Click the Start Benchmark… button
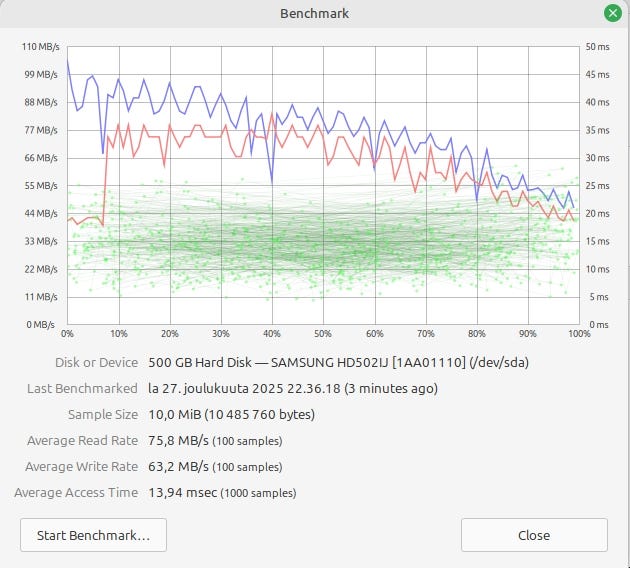 tap(93, 535)
